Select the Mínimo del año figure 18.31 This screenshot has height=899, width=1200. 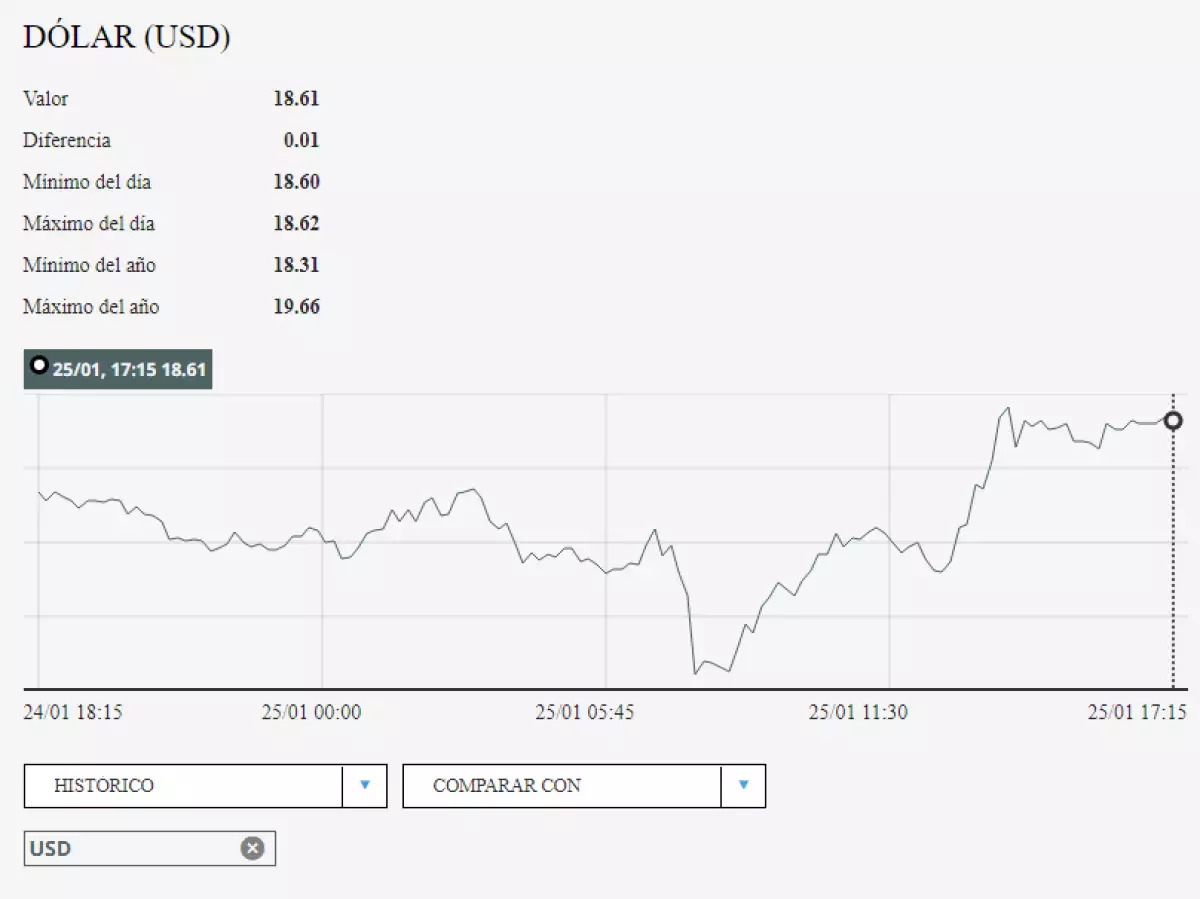tap(296, 265)
